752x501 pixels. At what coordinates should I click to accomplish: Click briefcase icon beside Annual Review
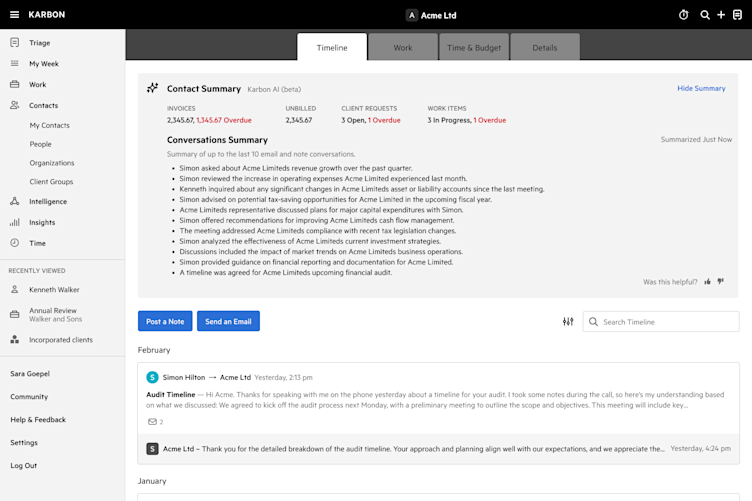click(x=15, y=315)
